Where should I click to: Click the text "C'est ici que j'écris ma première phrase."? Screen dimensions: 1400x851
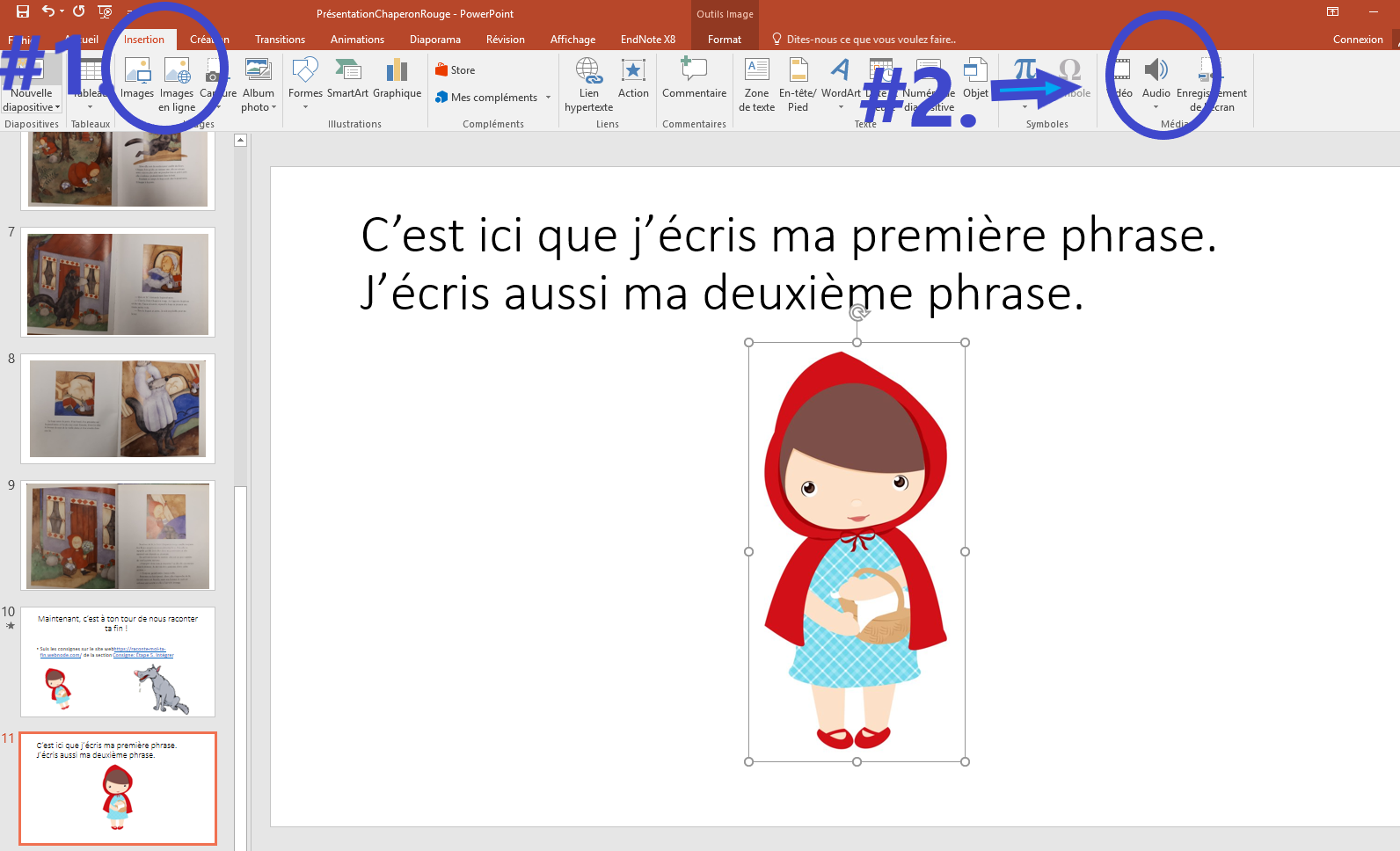tap(789, 236)
